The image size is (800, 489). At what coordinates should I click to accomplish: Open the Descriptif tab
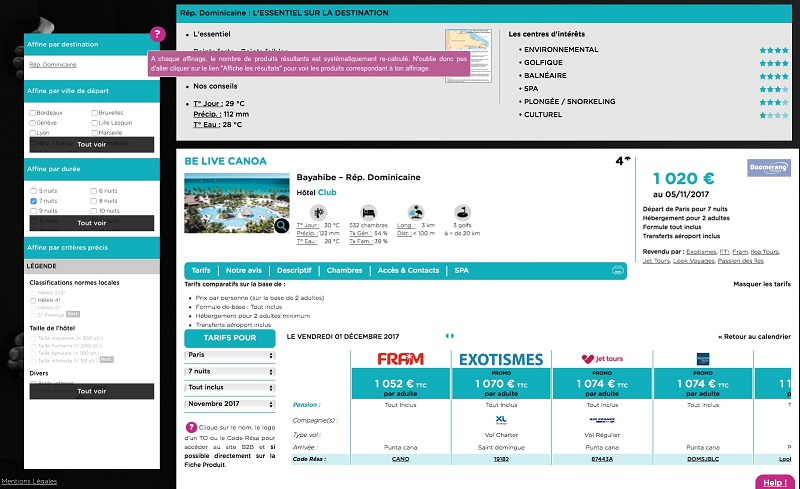(294, 271)
